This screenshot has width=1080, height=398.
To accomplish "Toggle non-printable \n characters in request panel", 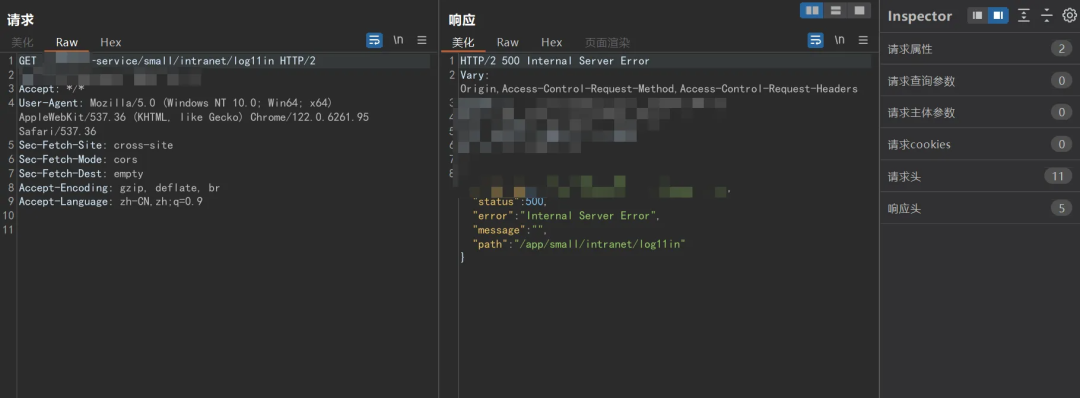I will (x=398, y=40).
